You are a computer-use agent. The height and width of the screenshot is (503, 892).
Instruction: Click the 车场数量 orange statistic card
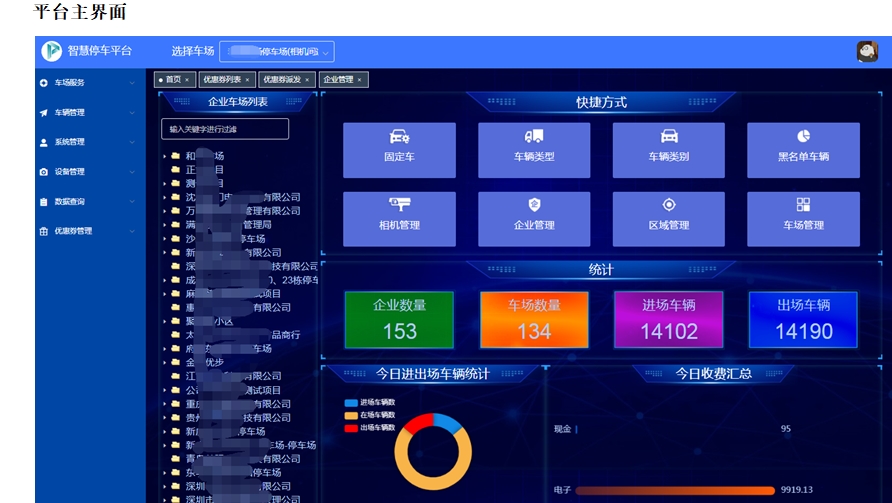coord(534,319)
